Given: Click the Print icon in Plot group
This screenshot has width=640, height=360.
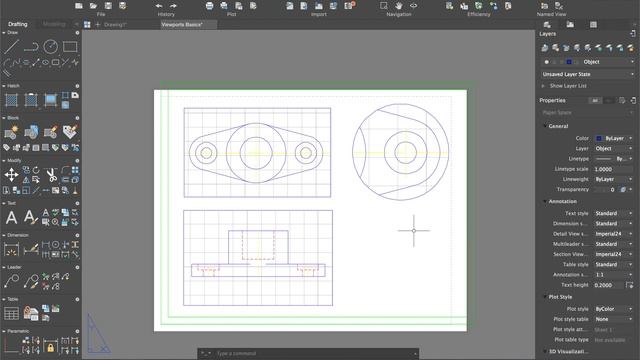Looking at the screenshot, I should click(209, 6).
